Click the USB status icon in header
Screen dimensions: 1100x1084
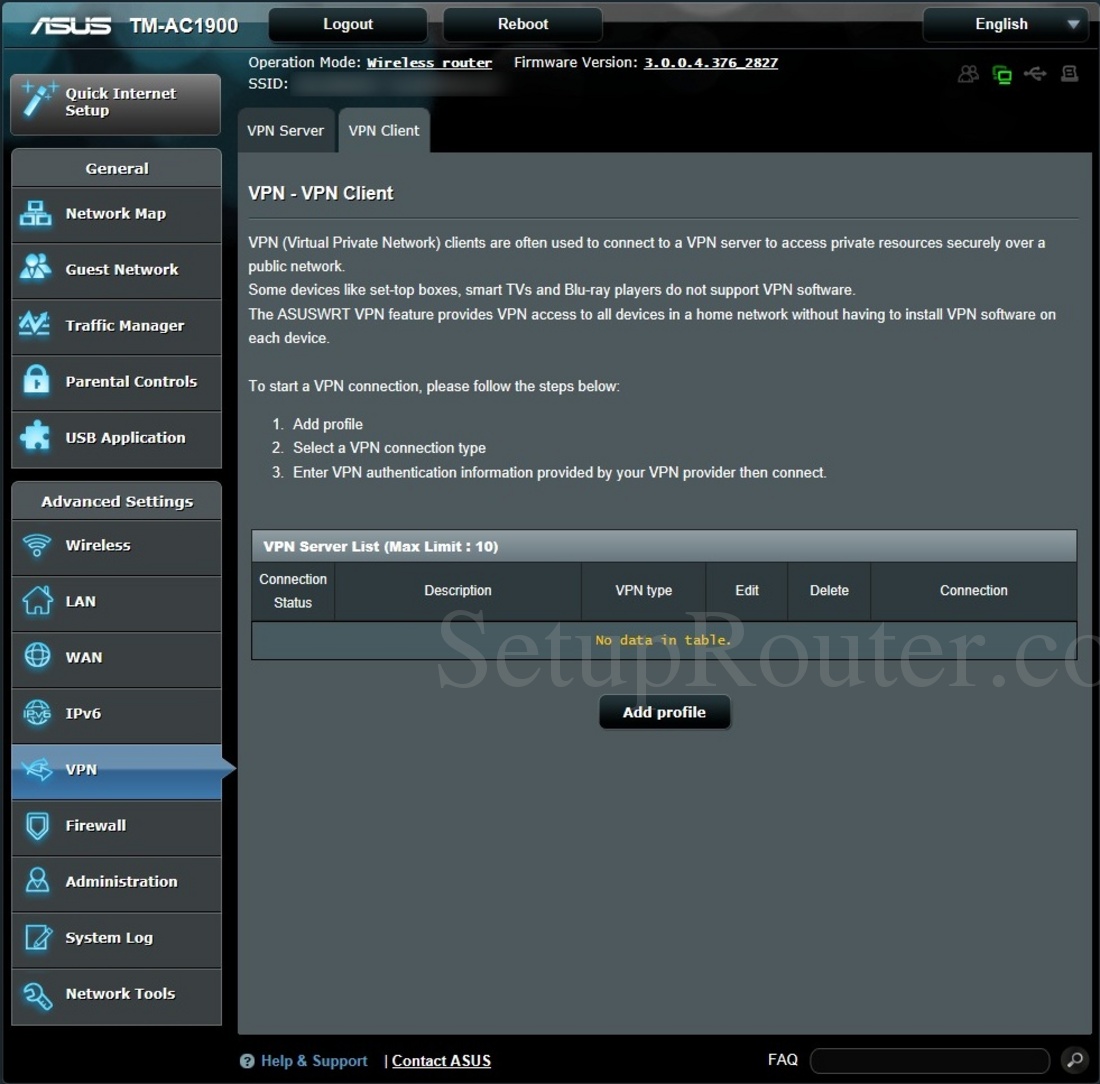1035,73
